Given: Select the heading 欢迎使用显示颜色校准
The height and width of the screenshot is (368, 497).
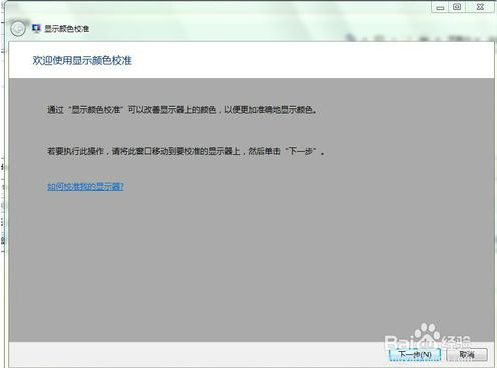Looking at the screenshot, I should pos(82,60).
